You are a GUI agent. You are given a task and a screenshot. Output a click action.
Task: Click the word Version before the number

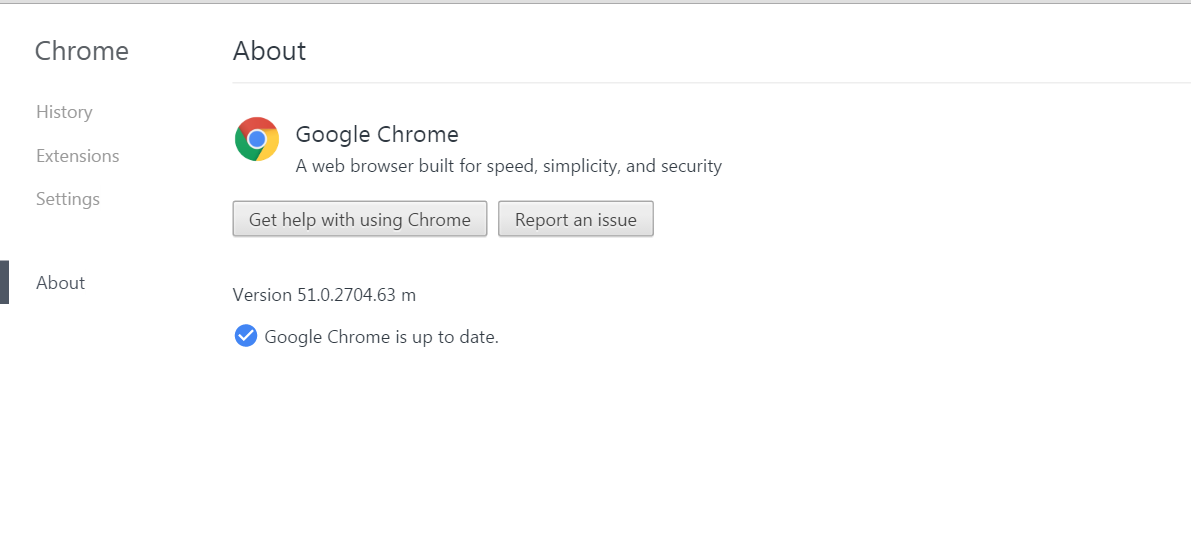pyautogui.click(x=262, y=295)
